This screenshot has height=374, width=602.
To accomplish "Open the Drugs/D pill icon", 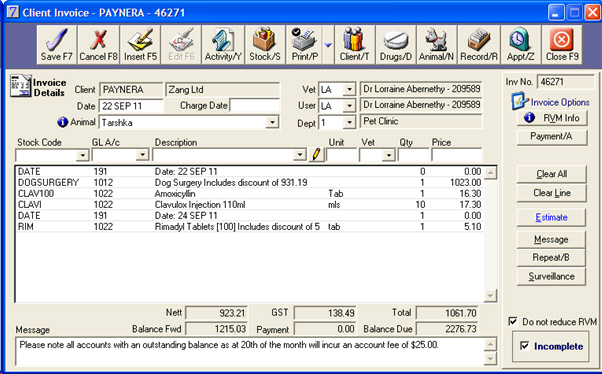I will 396,45.
